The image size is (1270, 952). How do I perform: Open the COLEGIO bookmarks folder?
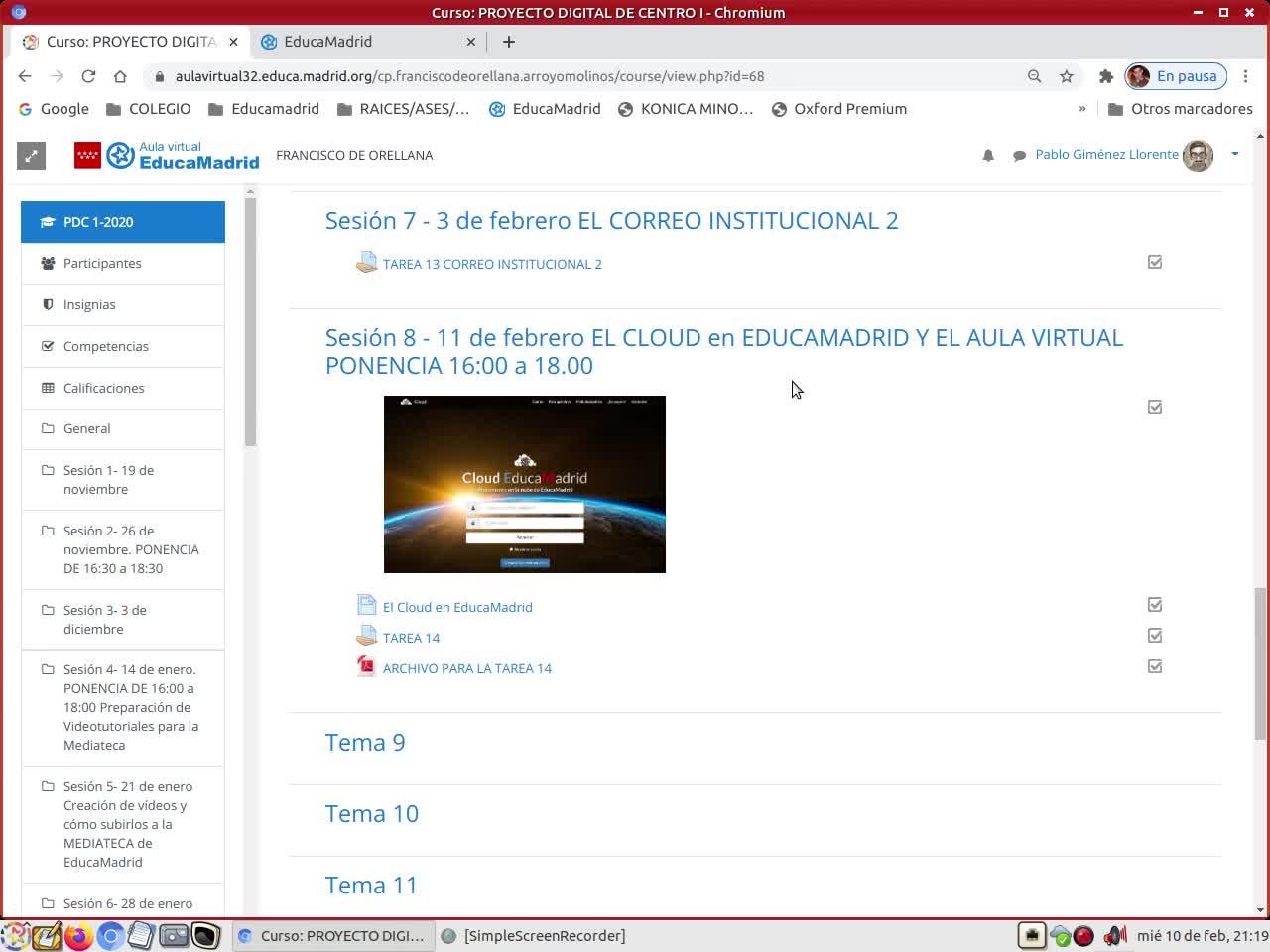click(x=148, y=109)
